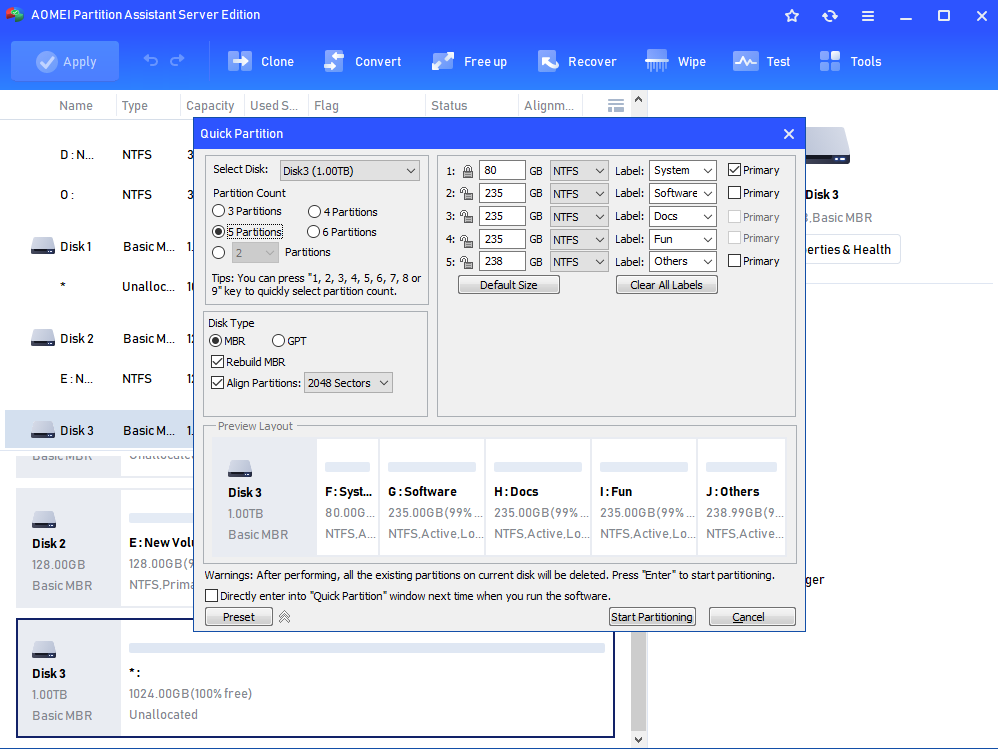Undo the last operation arrow

point(151,60)
